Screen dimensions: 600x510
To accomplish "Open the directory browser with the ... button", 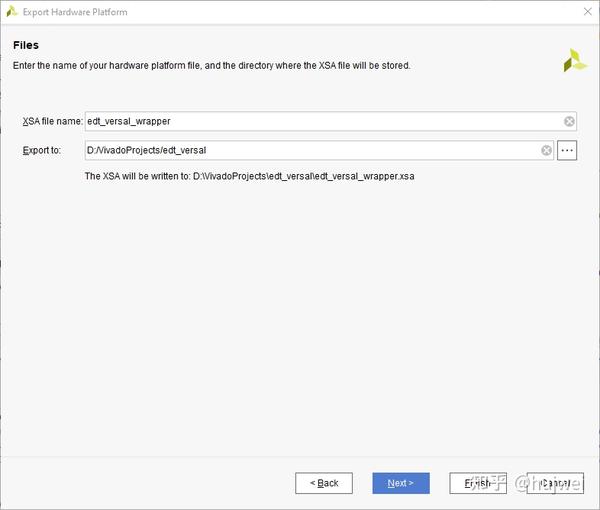I will click(568, 150).
